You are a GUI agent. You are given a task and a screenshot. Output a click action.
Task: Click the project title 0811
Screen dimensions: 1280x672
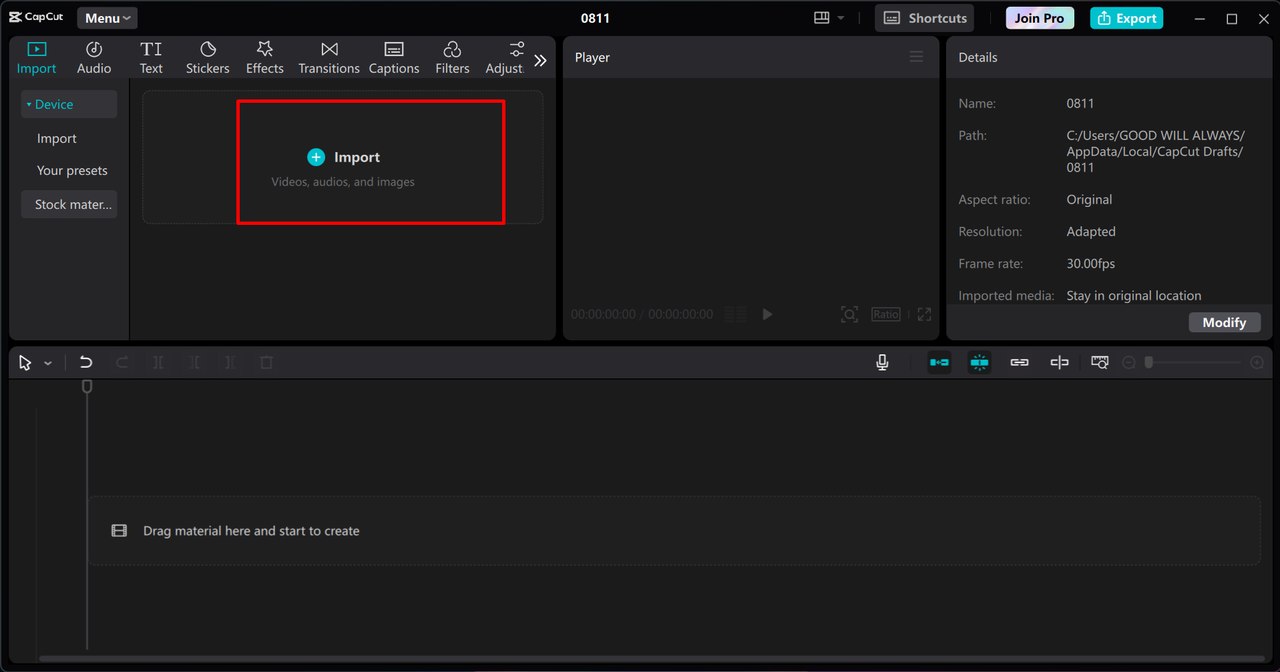(x=595, y=18)
